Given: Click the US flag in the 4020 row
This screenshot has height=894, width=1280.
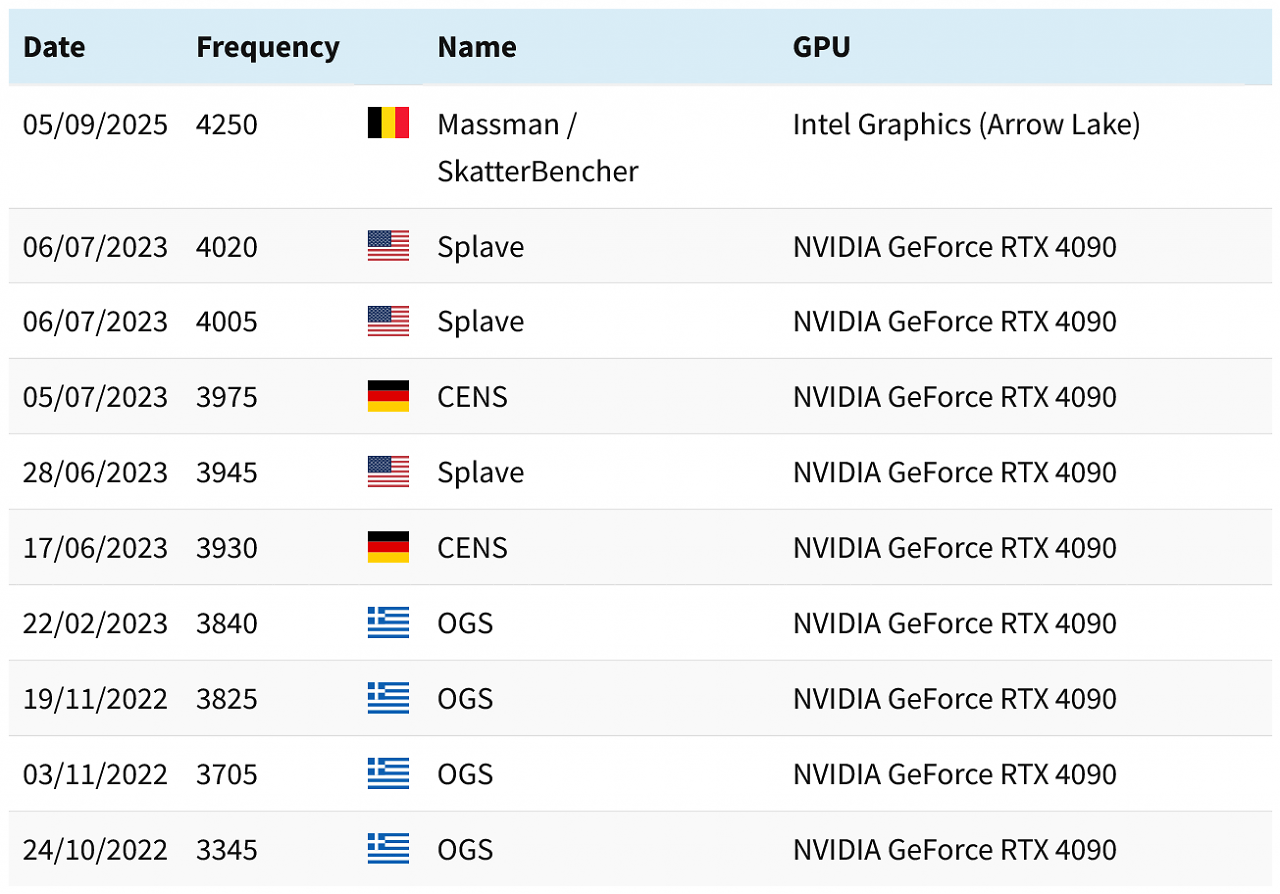Looking at the screenshot, I should pyautogui.click(x=388, y=246).
